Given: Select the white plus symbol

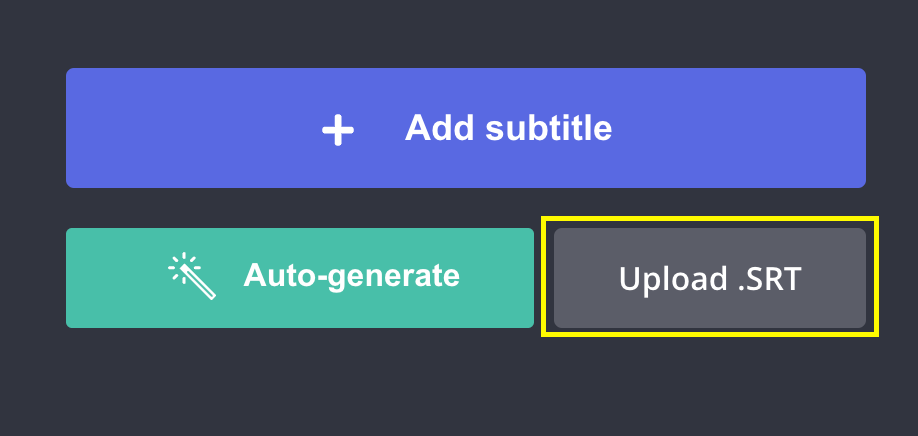Looking at the screenshot, I should 338,129.
